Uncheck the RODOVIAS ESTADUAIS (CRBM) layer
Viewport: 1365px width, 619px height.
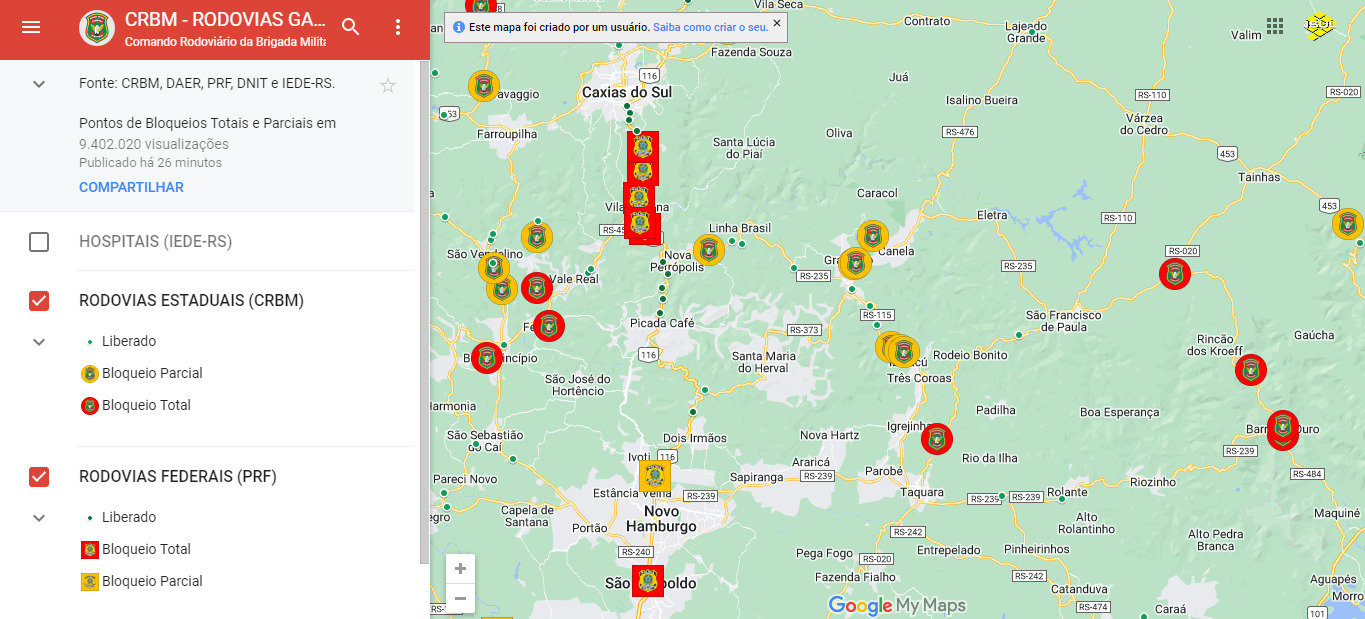click(39, 301)
